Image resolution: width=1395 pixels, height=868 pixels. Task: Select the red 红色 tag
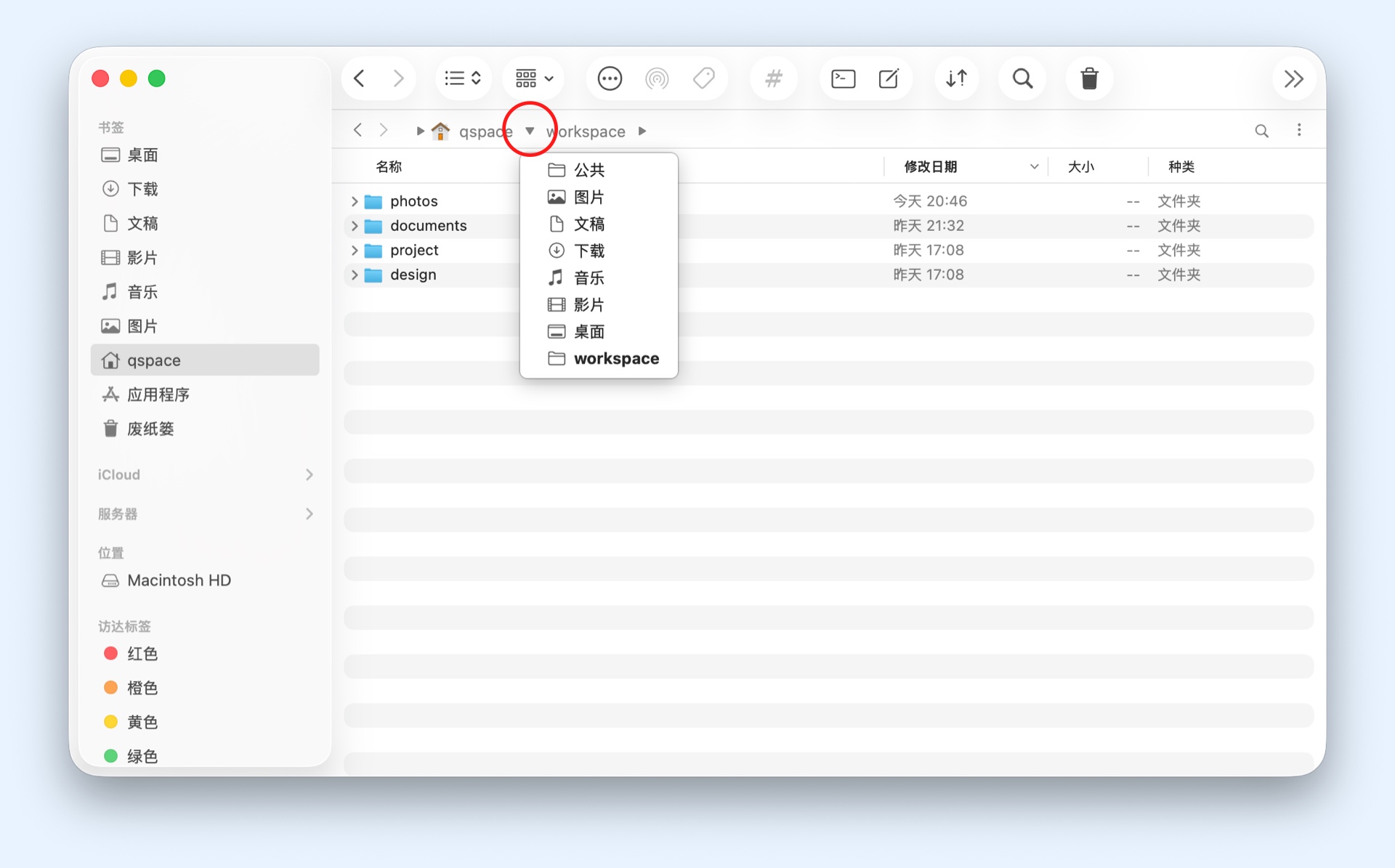point(142,654)
